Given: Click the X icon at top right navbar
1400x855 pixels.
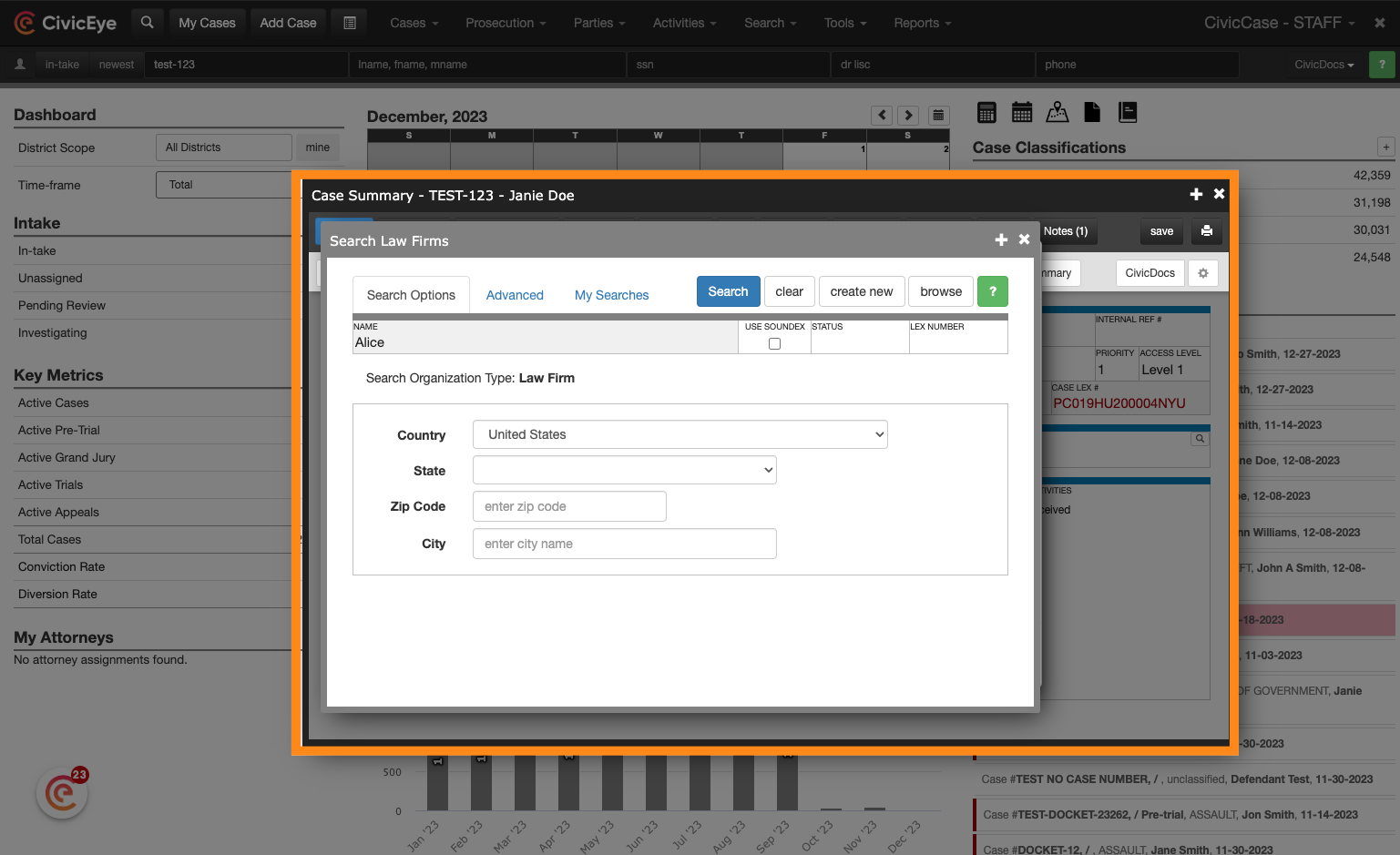Looking at the screenshot, I should 1380,23.
